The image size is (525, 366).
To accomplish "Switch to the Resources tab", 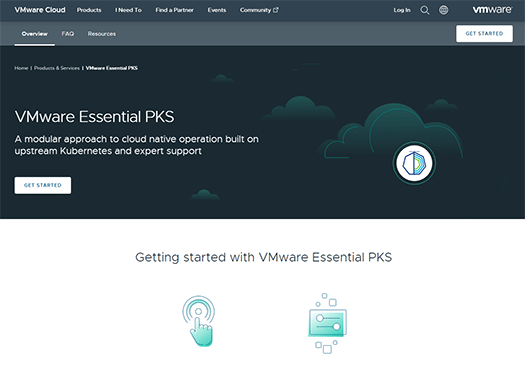I will [x=102, y=34].
